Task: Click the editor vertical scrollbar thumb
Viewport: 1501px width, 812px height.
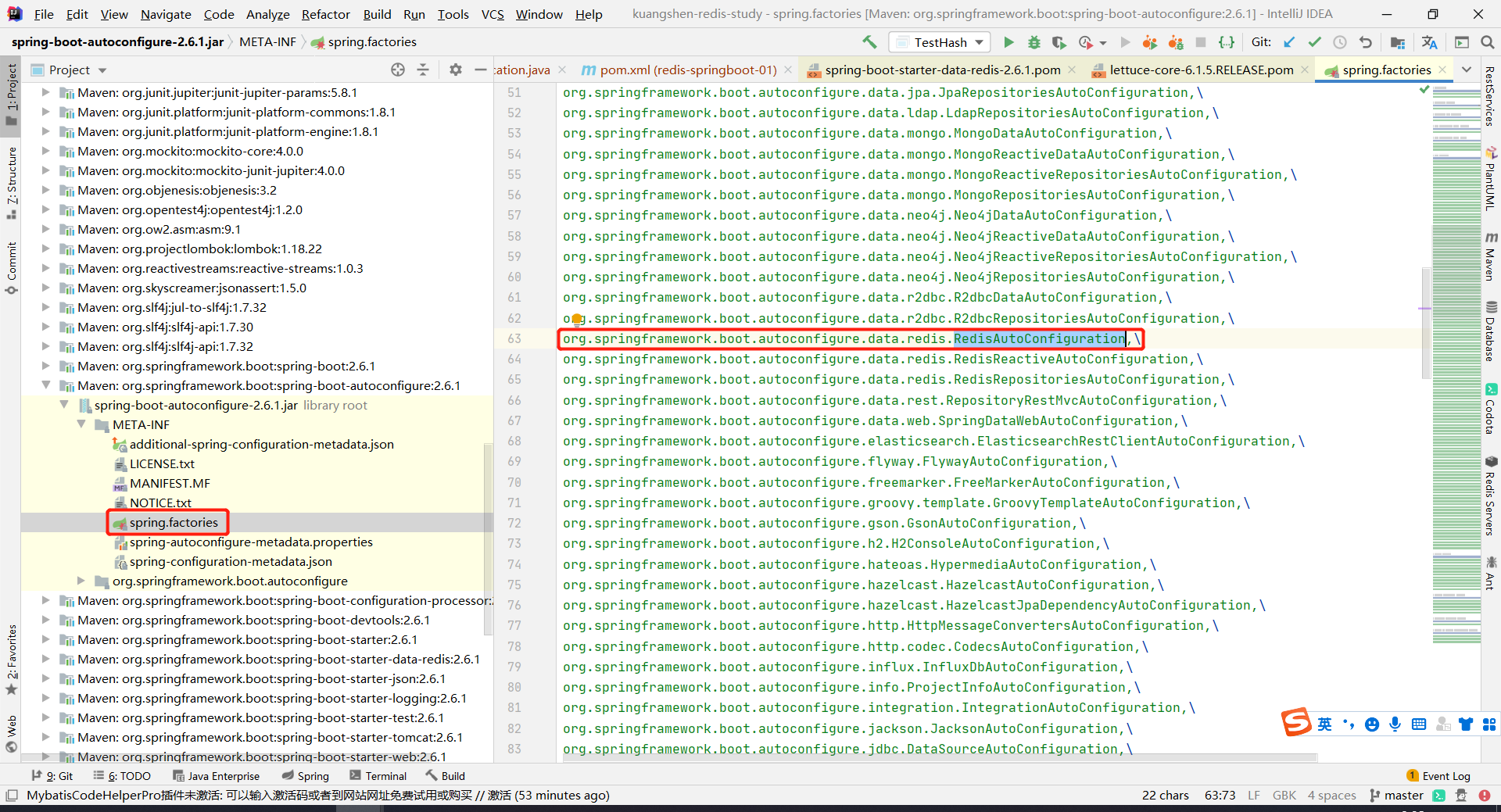Action: pyautogui.click(x=1426, y=323)
